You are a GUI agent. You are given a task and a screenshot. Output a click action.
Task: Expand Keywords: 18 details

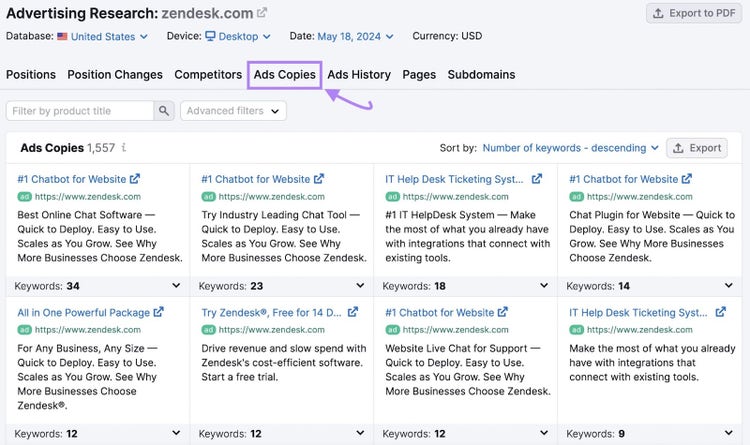coord(544,286)
